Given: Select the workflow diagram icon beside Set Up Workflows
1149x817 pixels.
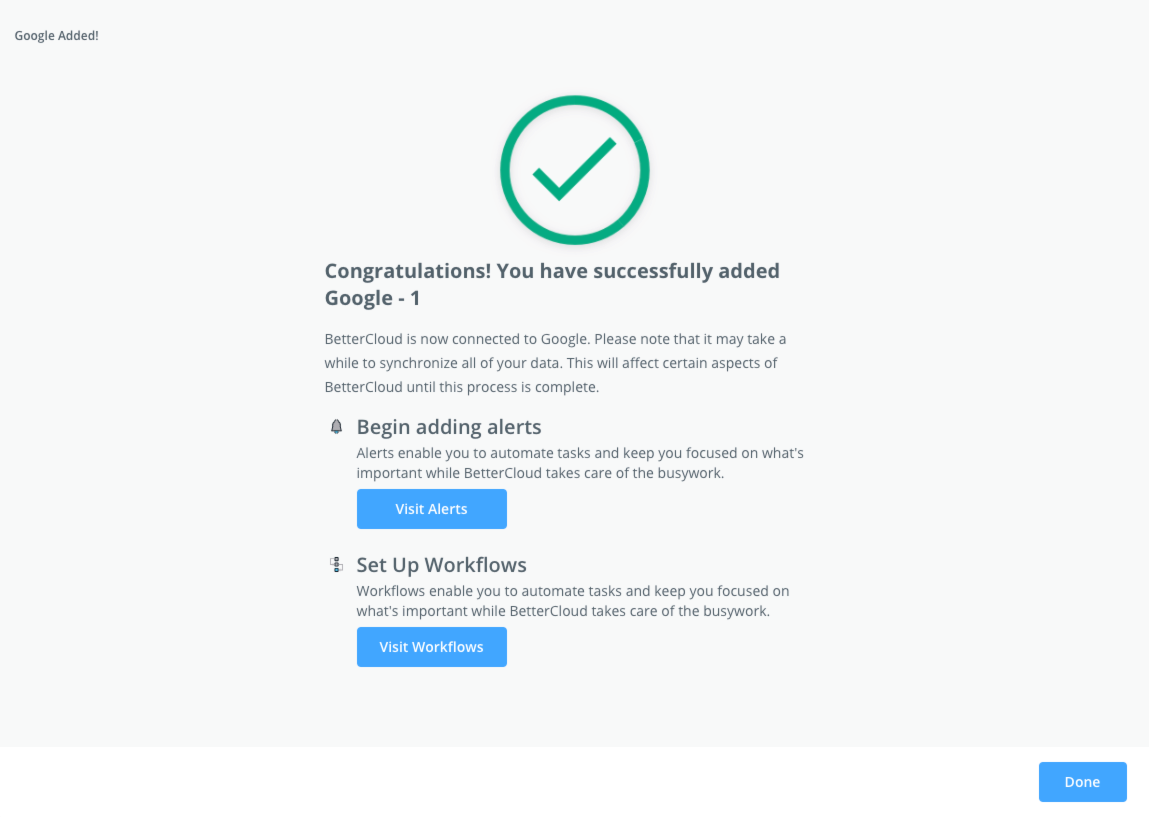Looking at the screenshot, I should (x=336, y=564).
